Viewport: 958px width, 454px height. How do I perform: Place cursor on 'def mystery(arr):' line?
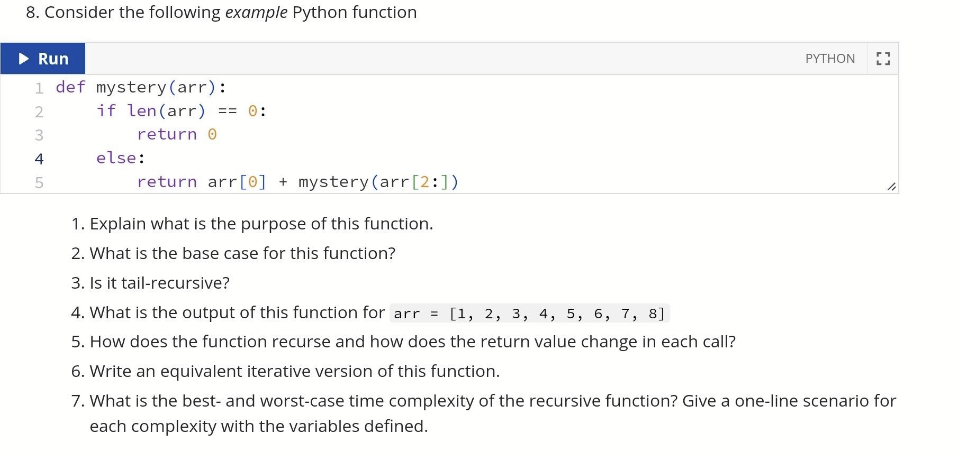(x=141, y=87)
